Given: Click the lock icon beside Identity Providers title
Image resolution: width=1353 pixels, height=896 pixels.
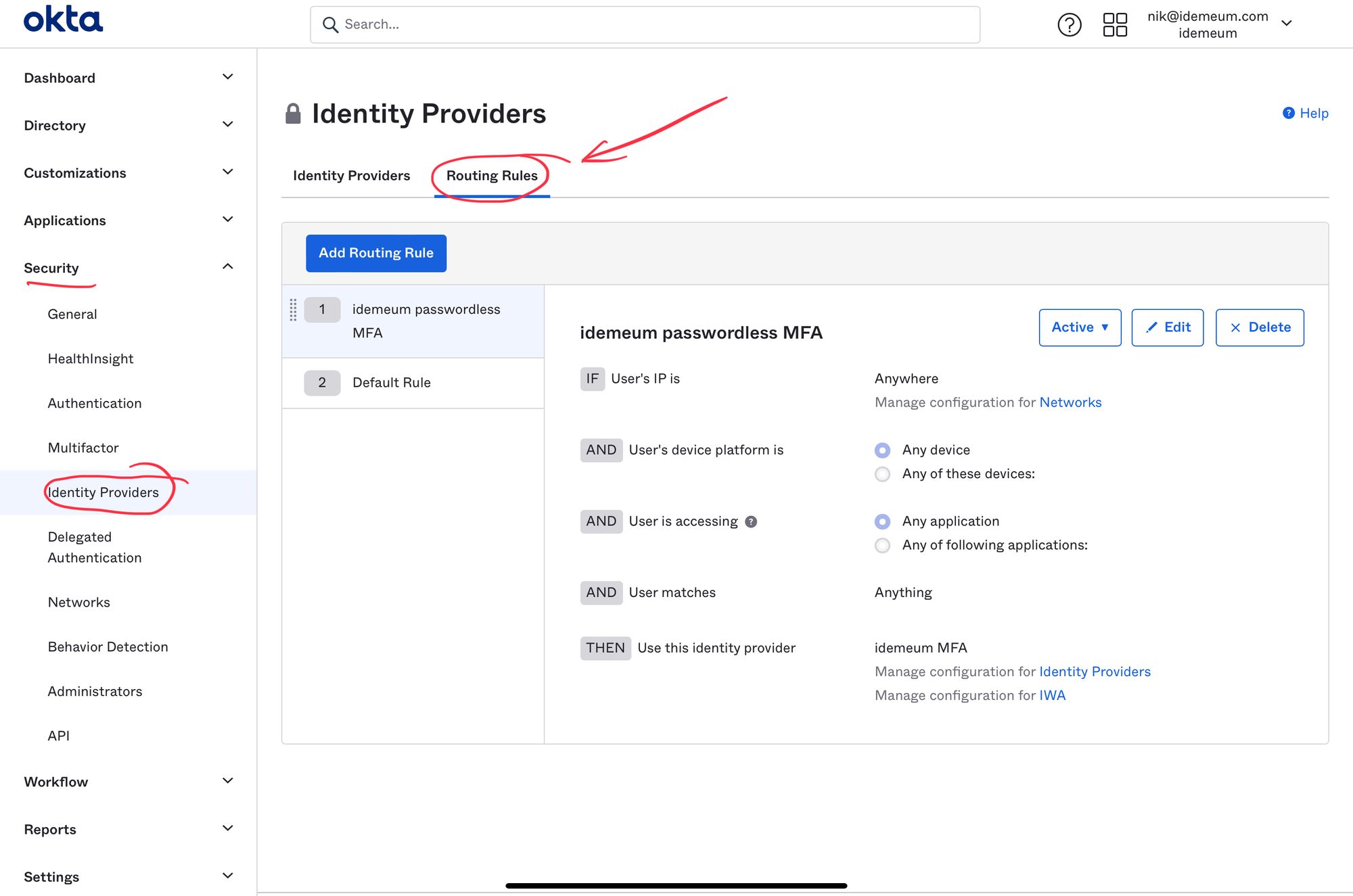Looking at the screenshot, I should point(293,114).
